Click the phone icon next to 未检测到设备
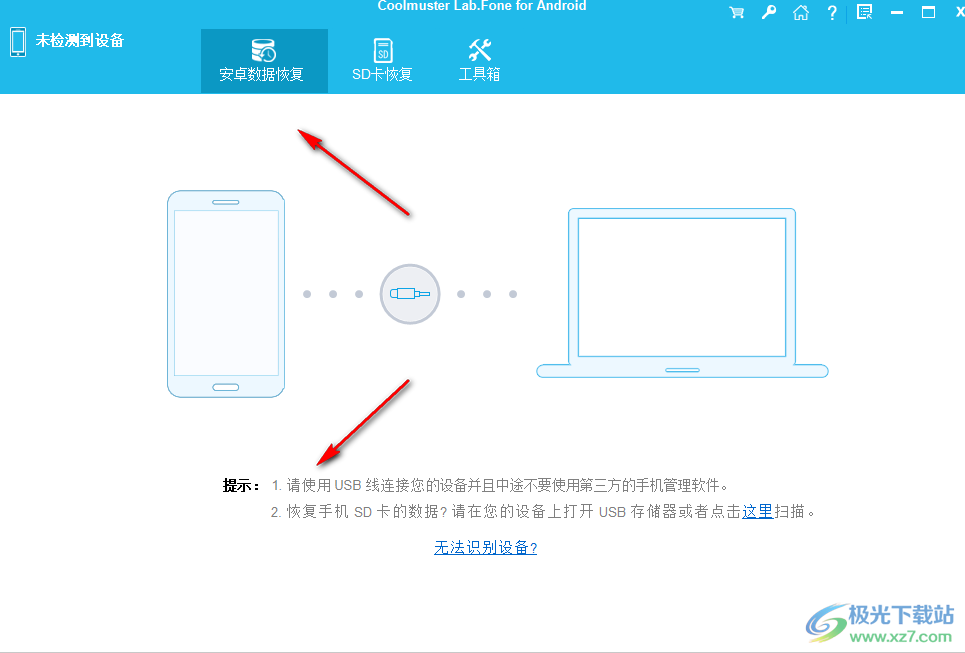This screenshot has height=653, width=965. [x=17, y=41]
